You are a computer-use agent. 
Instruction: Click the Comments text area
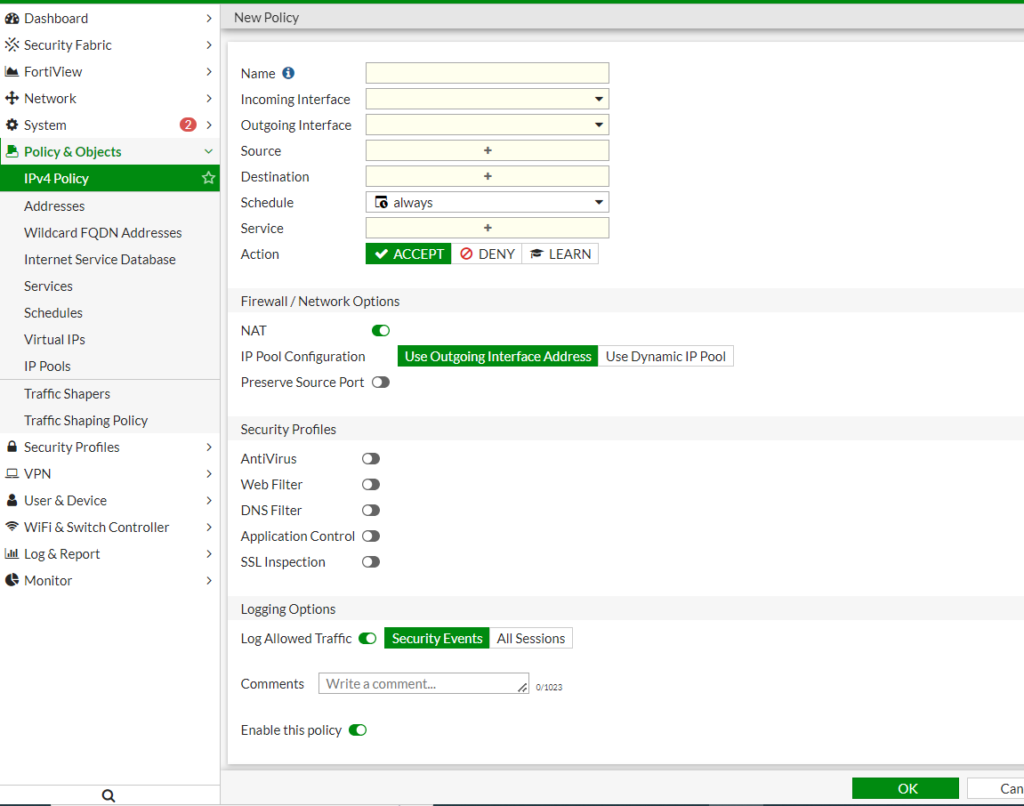coord(423,683)
